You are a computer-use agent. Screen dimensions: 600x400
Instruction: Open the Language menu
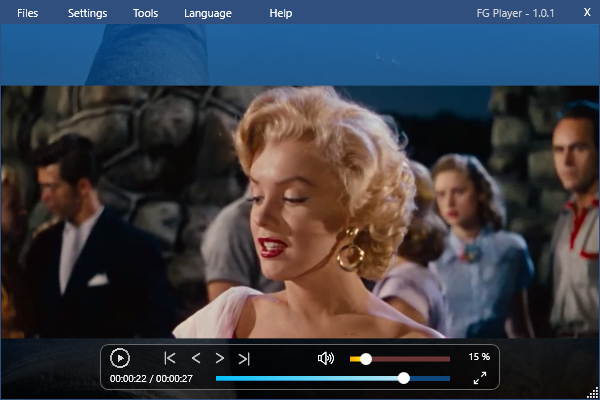click(x=208, y=13)
